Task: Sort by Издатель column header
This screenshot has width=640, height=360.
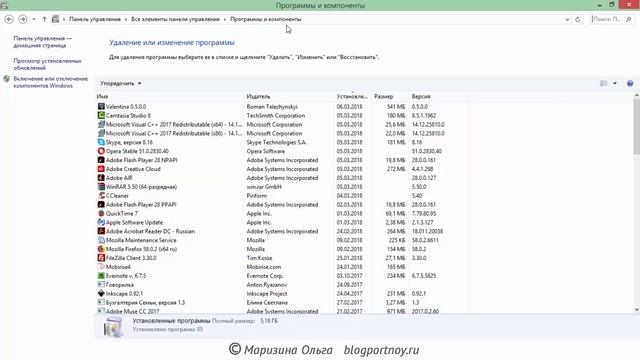Action: click(x=258, y=96)
